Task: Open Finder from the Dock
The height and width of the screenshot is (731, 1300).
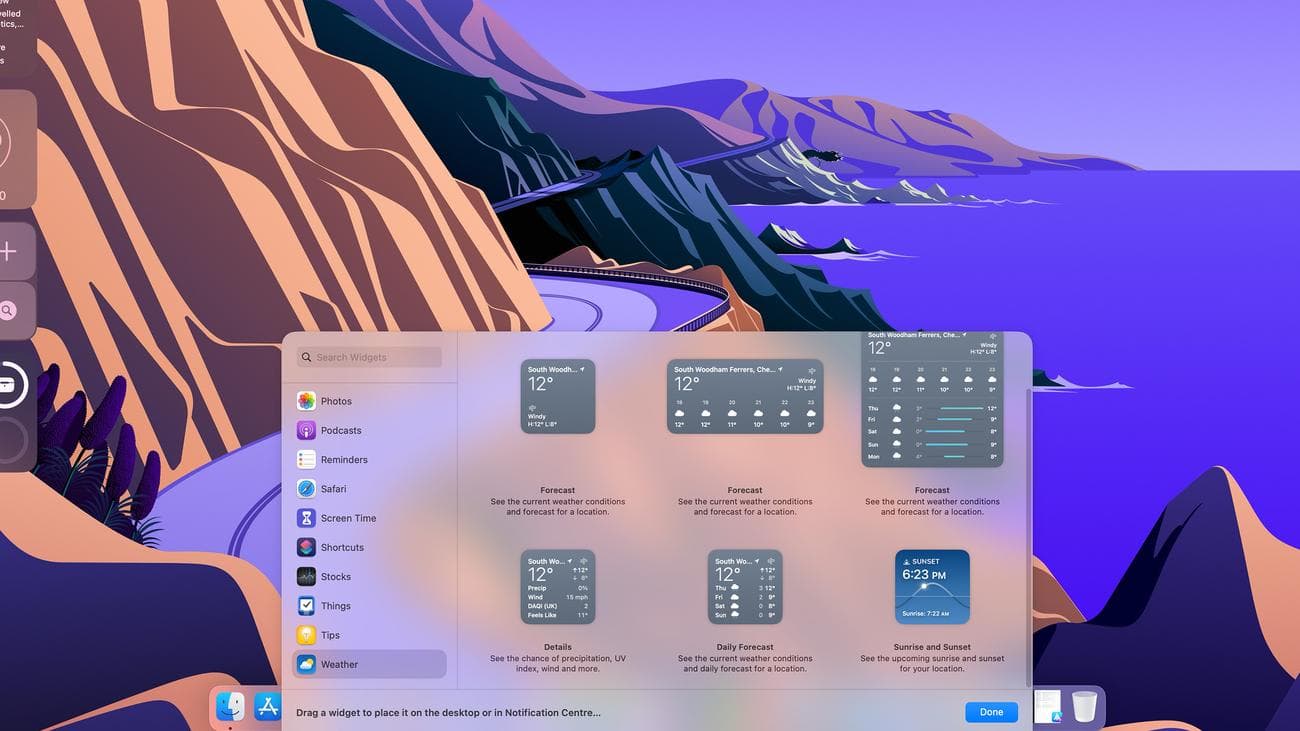Action: coord(229,706)
